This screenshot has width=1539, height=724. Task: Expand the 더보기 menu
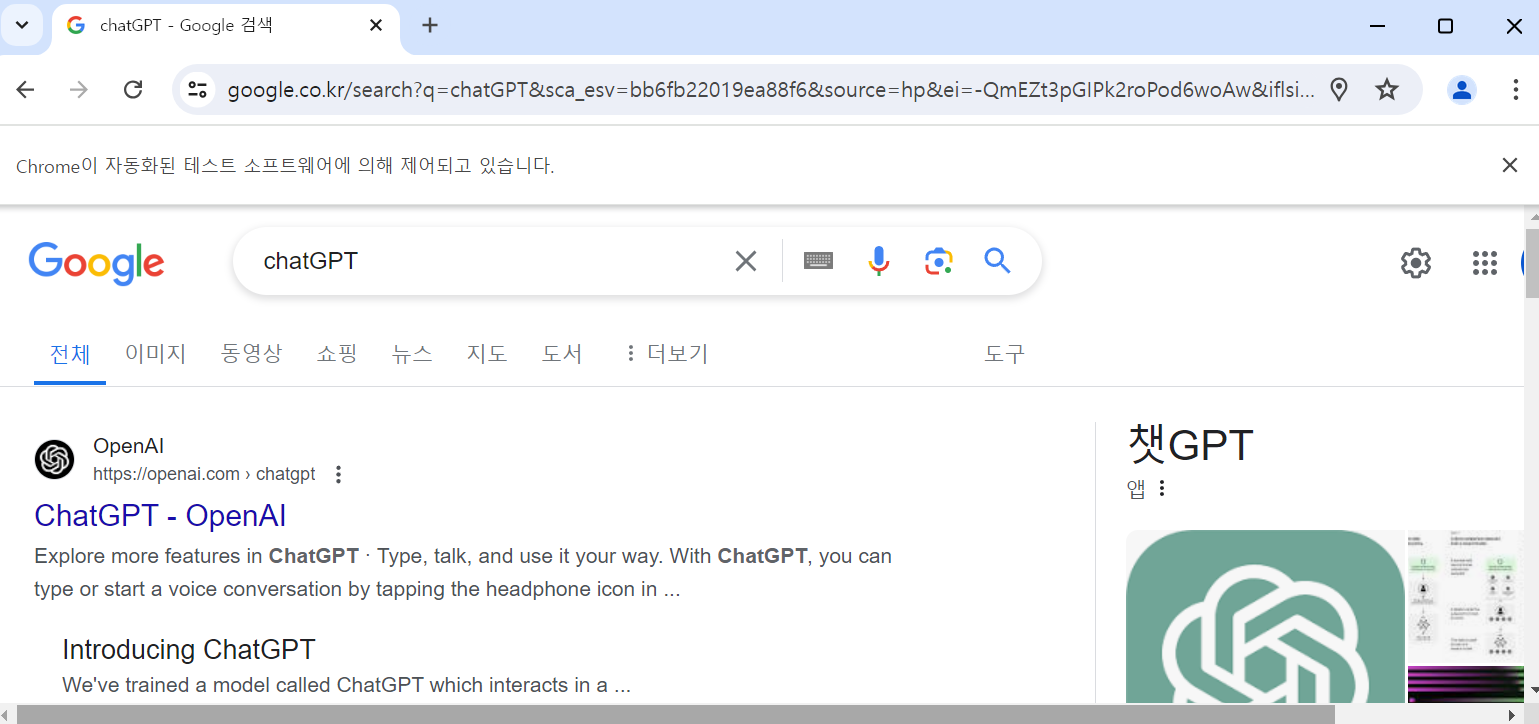(666, 354)
